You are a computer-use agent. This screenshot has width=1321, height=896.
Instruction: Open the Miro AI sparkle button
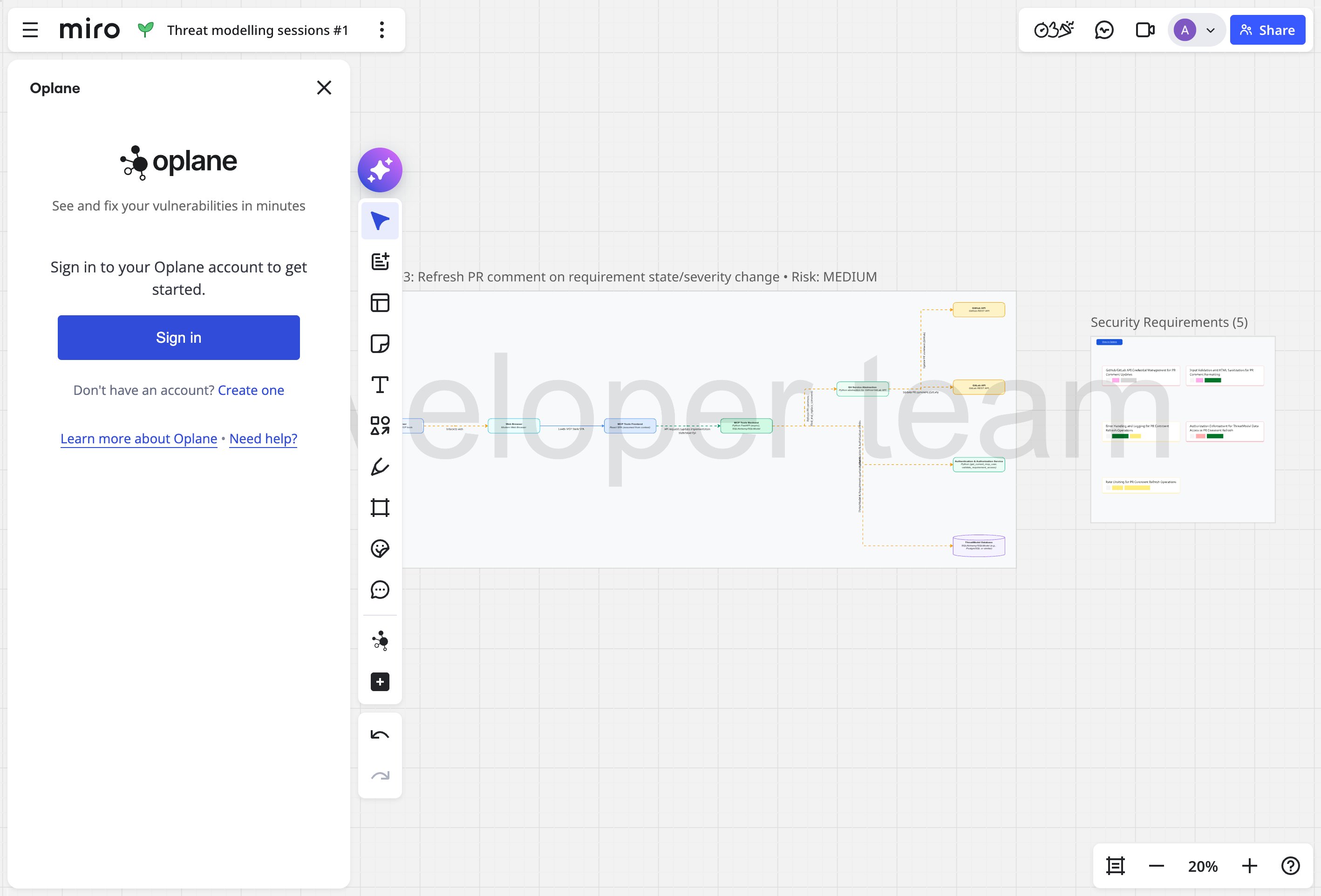[380, 170]
